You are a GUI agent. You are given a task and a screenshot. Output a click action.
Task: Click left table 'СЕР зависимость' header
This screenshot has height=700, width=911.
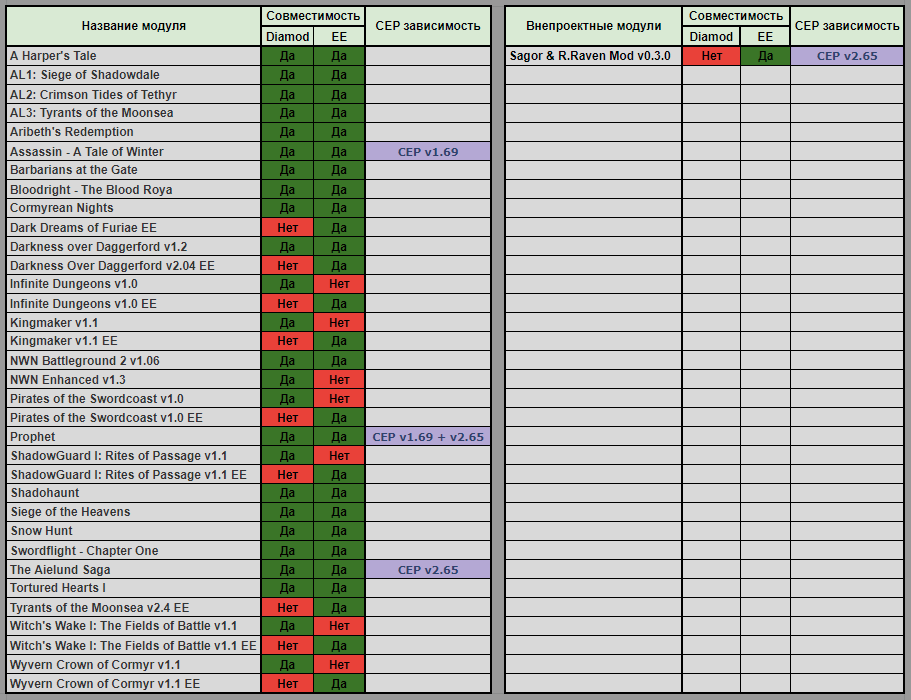(428, 26)
